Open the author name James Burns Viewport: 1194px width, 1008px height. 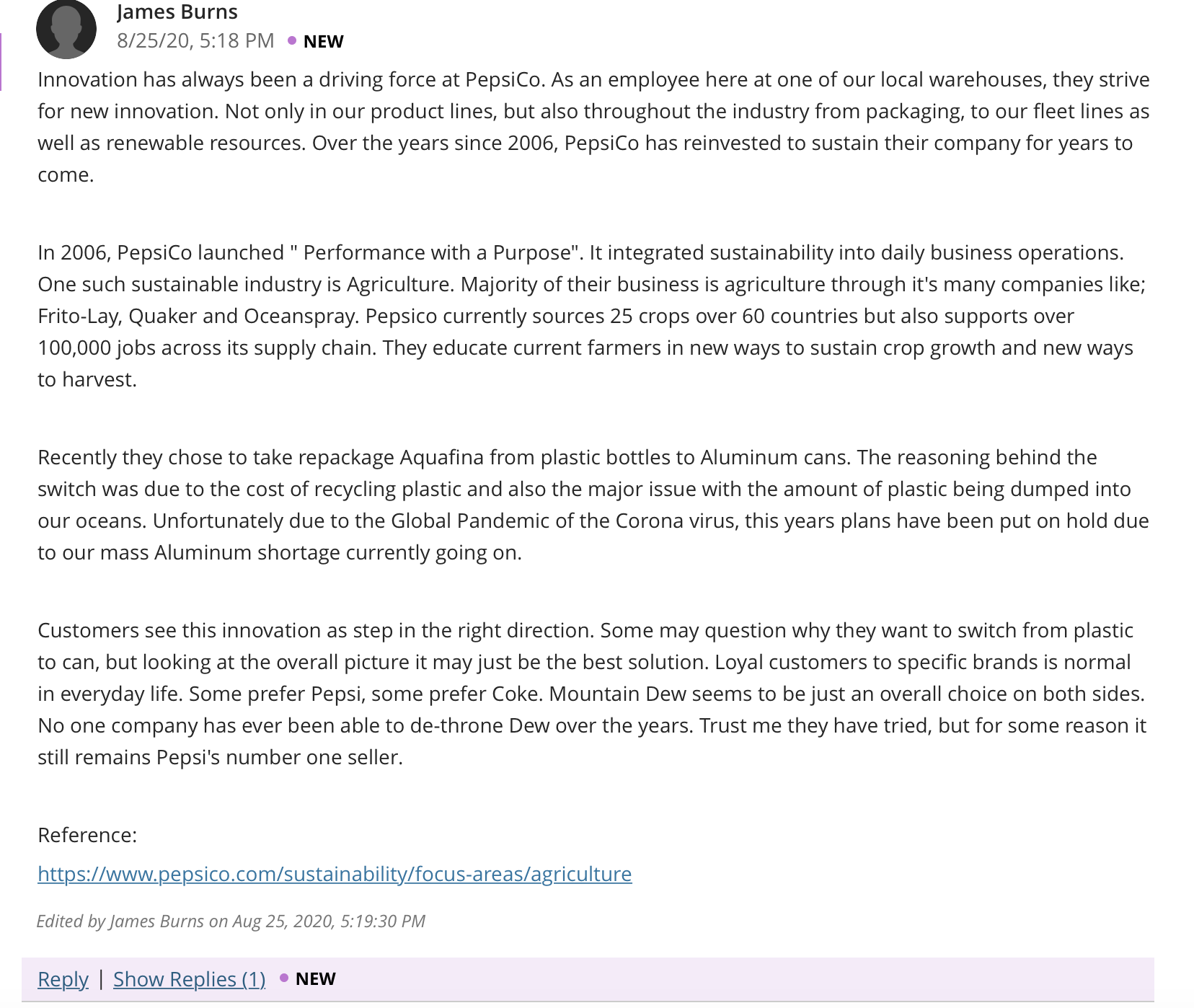177,12
